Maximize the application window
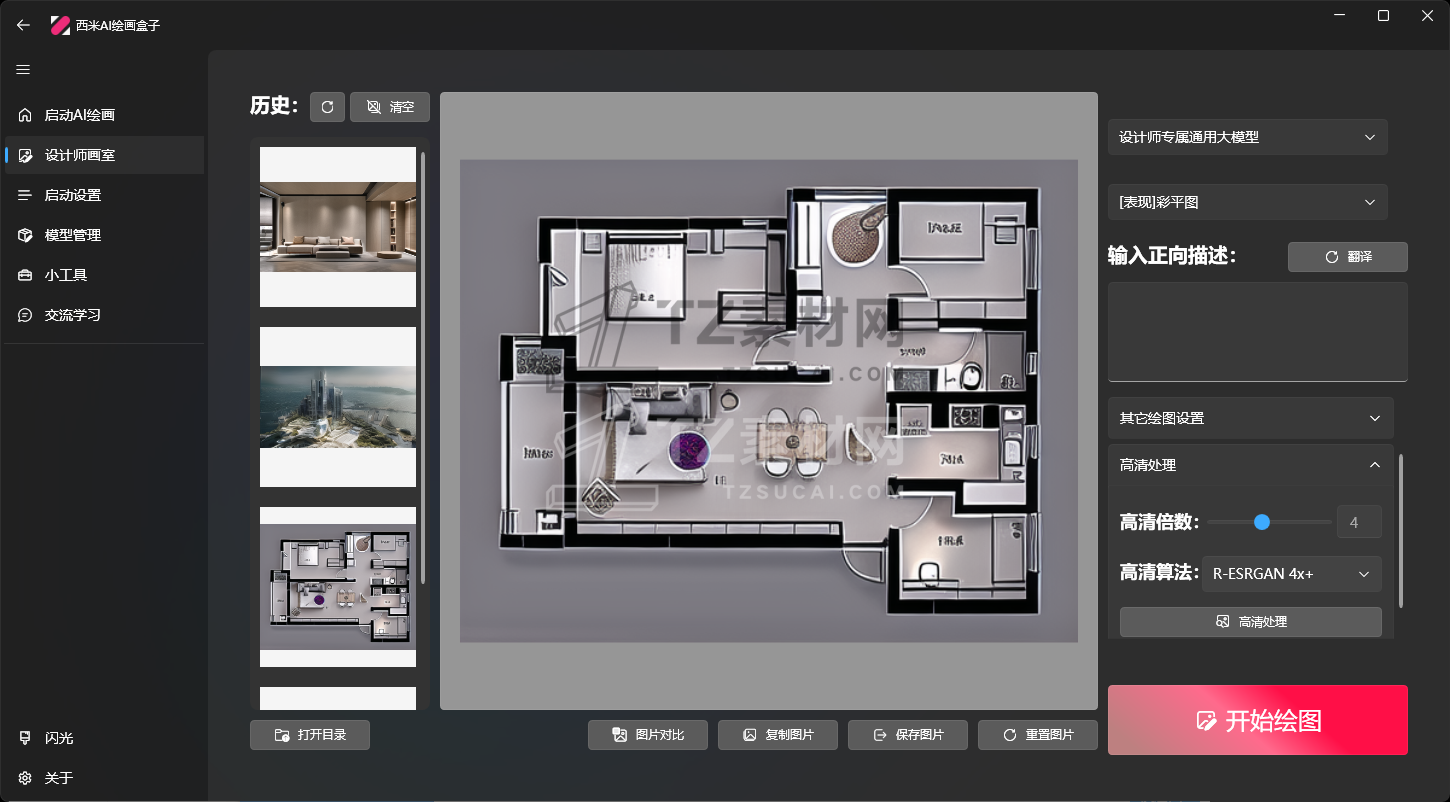This screenshot has width=1450, height=802. coord(1383,16)
